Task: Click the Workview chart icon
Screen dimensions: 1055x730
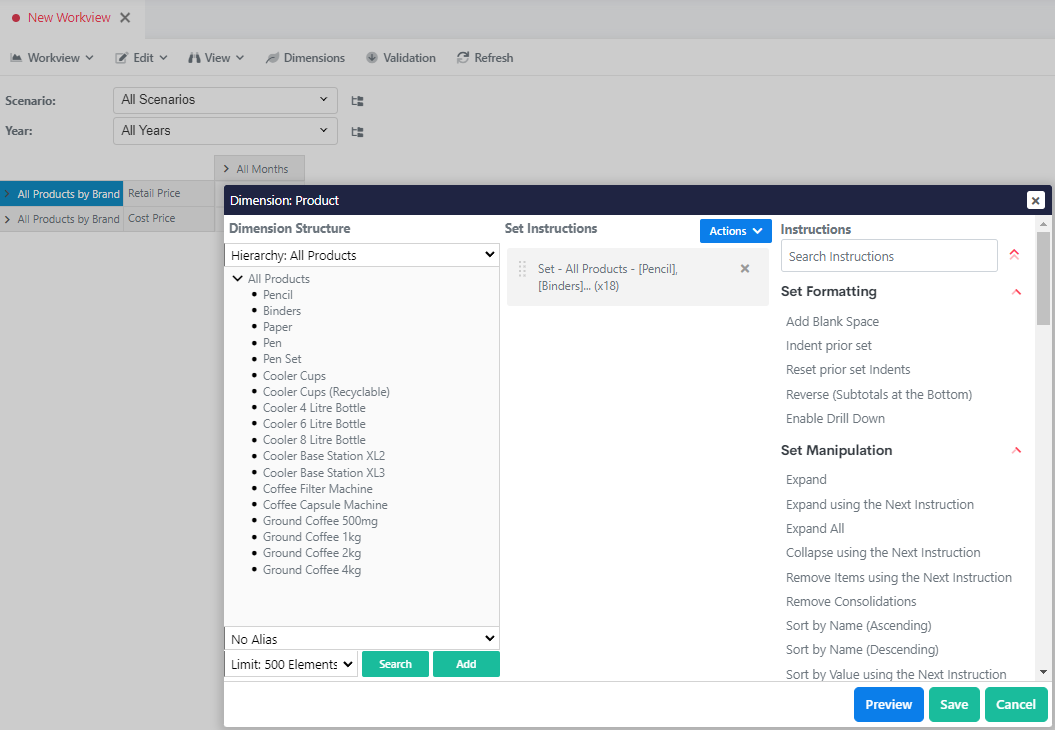Action: pos(16,57)
